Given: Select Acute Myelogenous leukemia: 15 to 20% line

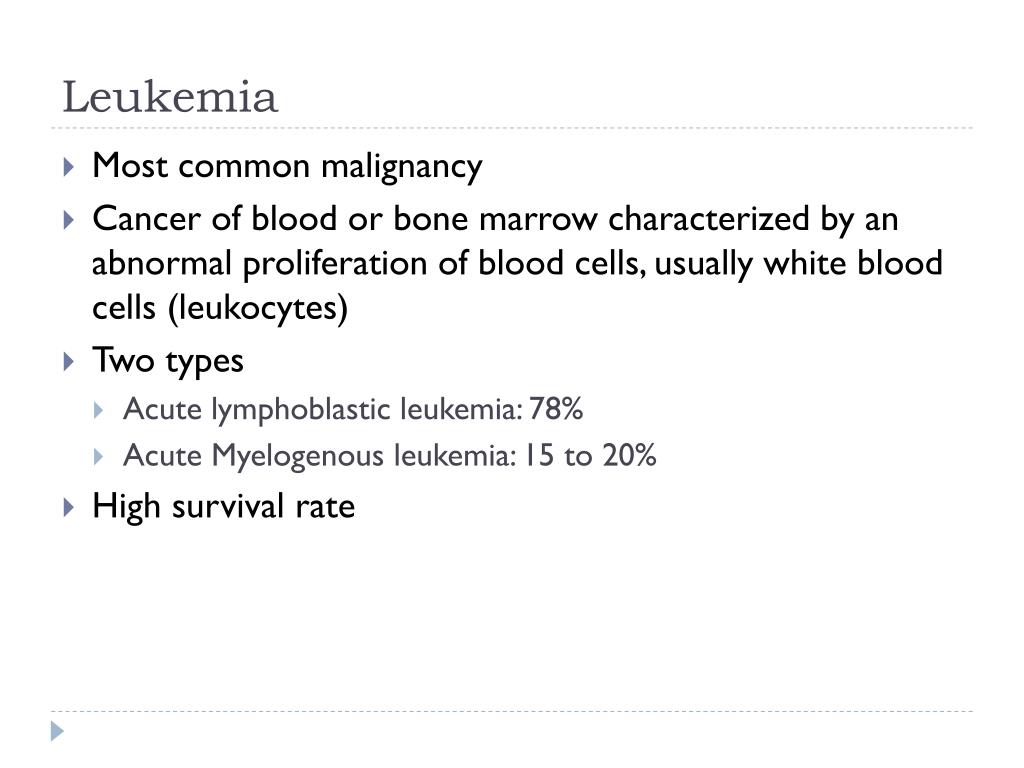Looking at the screenshot, I should pyautogui.click(x=389, y=456).
